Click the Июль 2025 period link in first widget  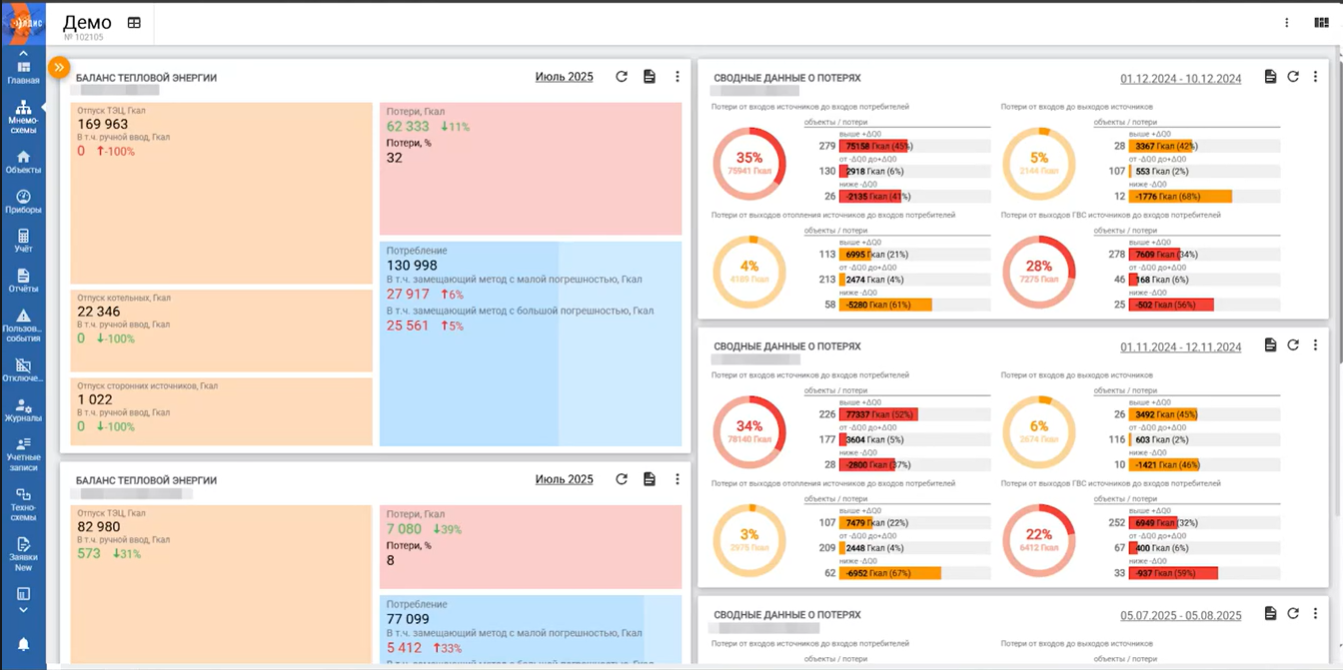pos(564,77)
